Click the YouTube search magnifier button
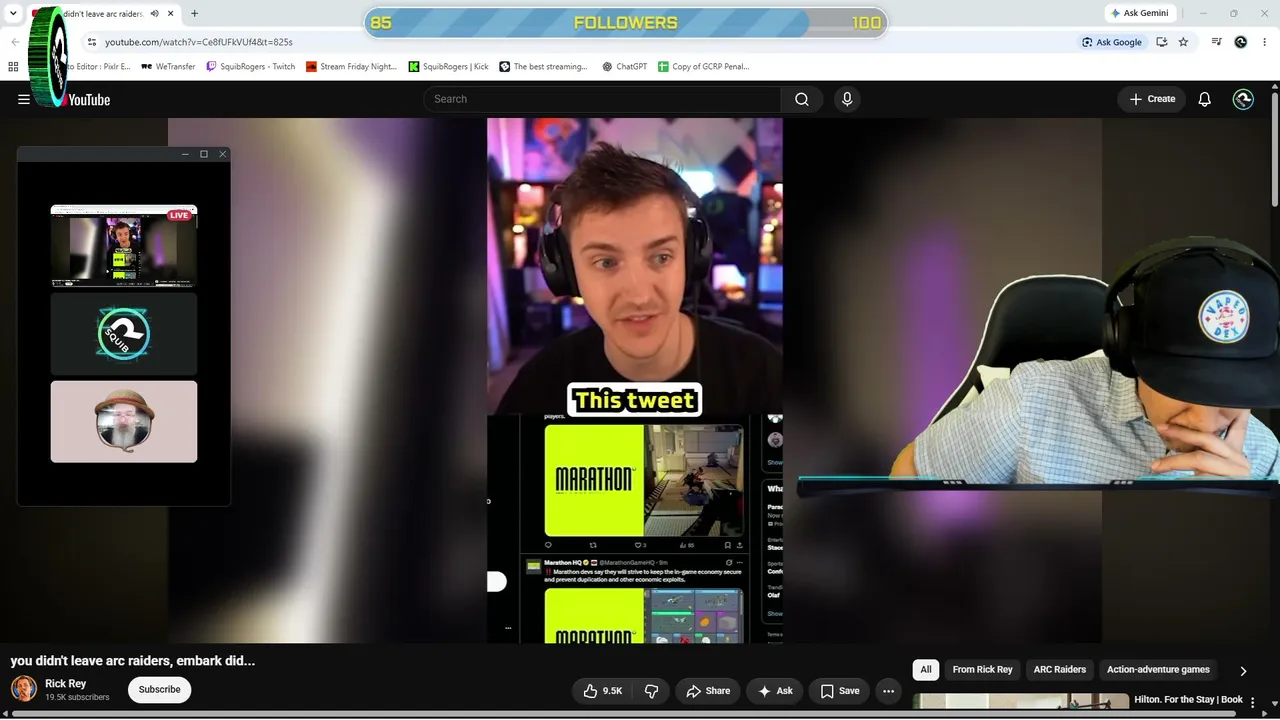This screenshot has width=1280, height=720. click(802, 99)
